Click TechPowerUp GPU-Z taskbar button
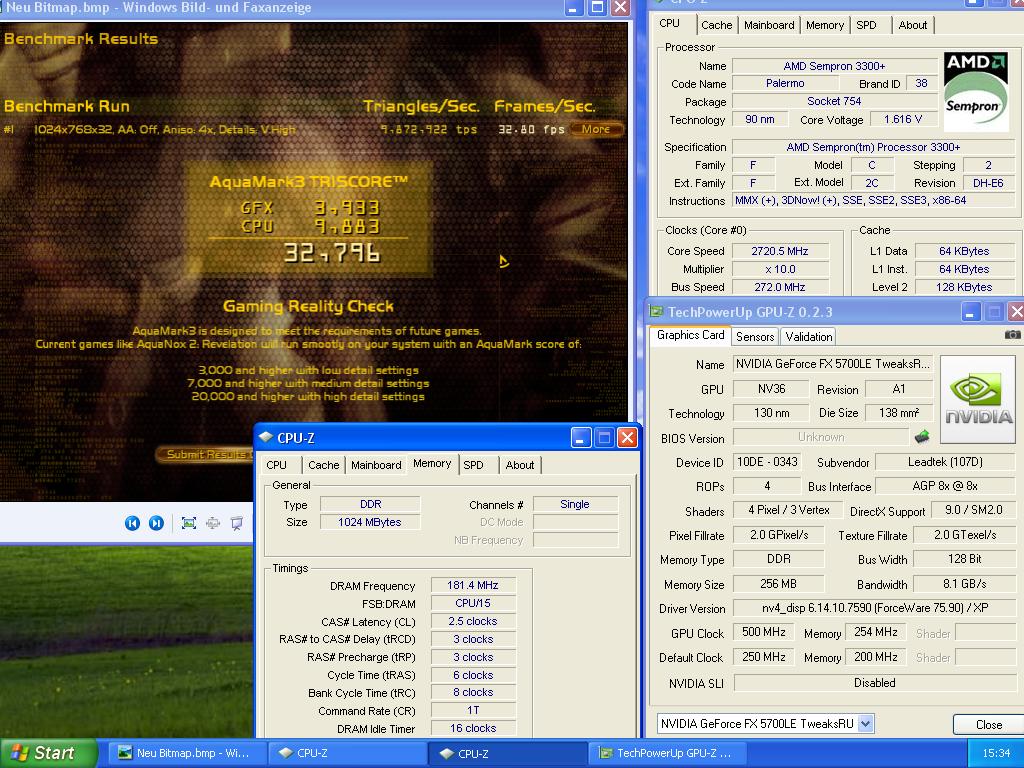 click(666, 753)
